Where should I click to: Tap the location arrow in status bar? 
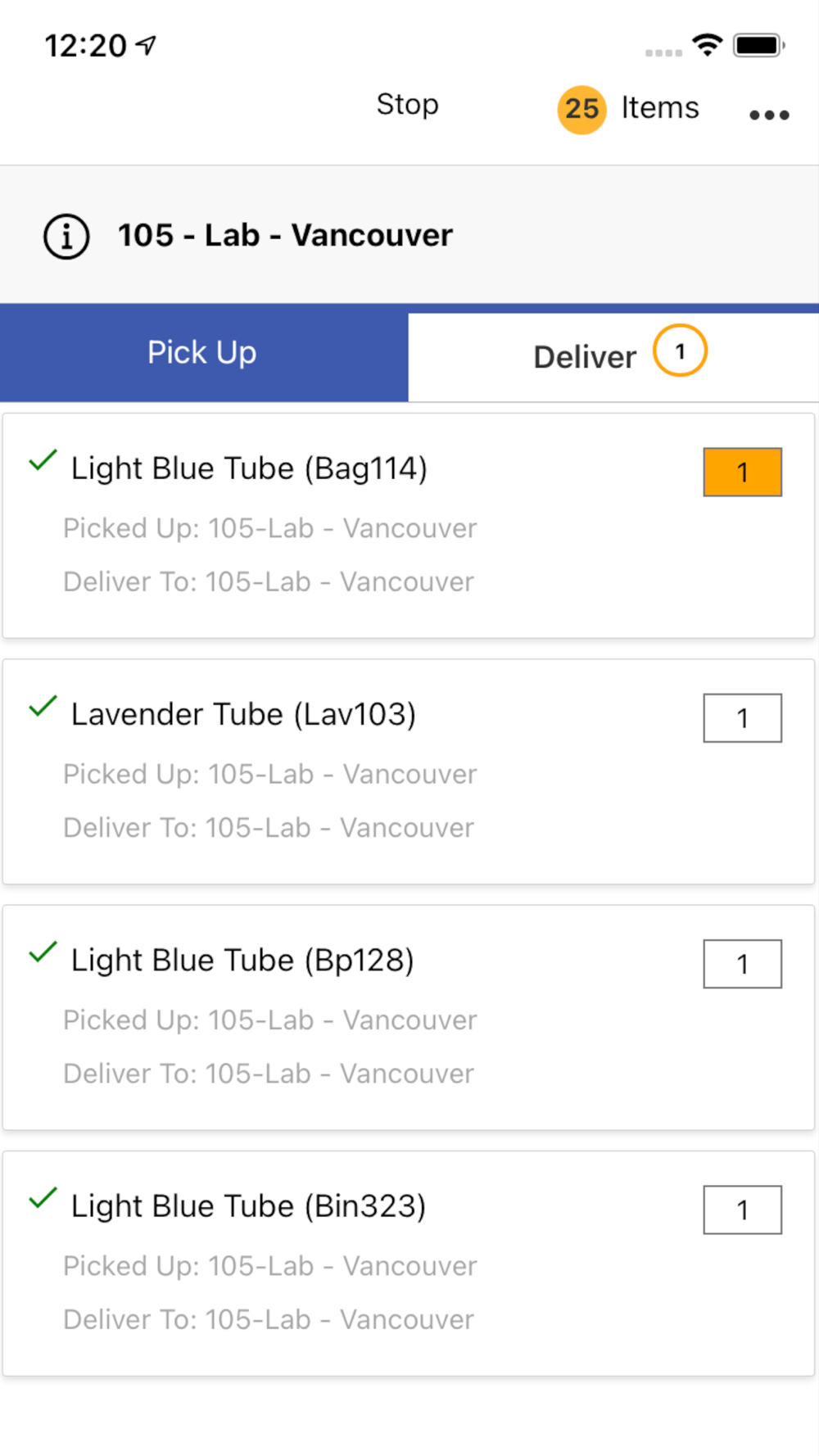pos(147,45)
